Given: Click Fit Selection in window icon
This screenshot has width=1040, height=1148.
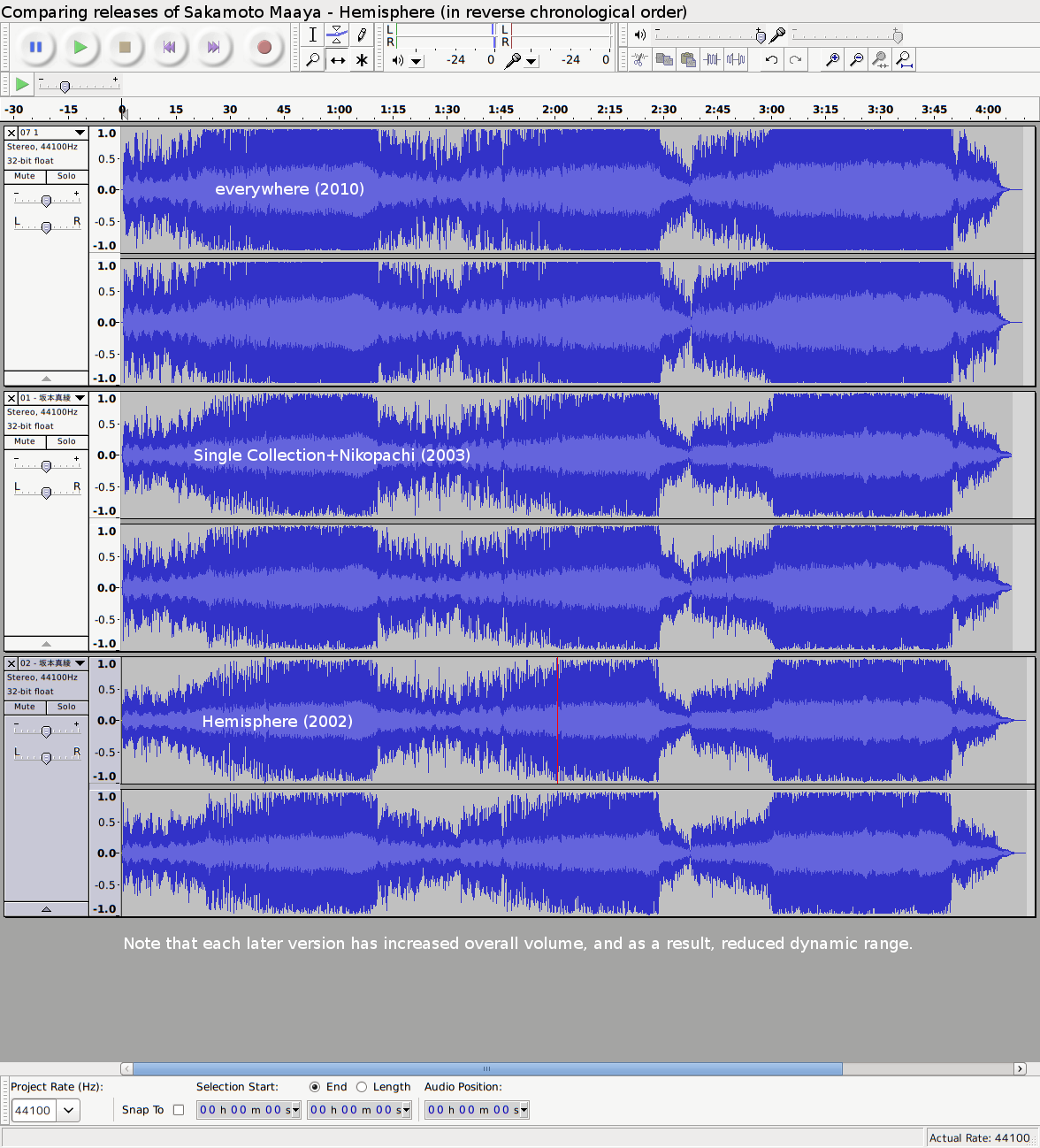Looking at the screenshot, I should pyautogui.click(x=879, y=59).
